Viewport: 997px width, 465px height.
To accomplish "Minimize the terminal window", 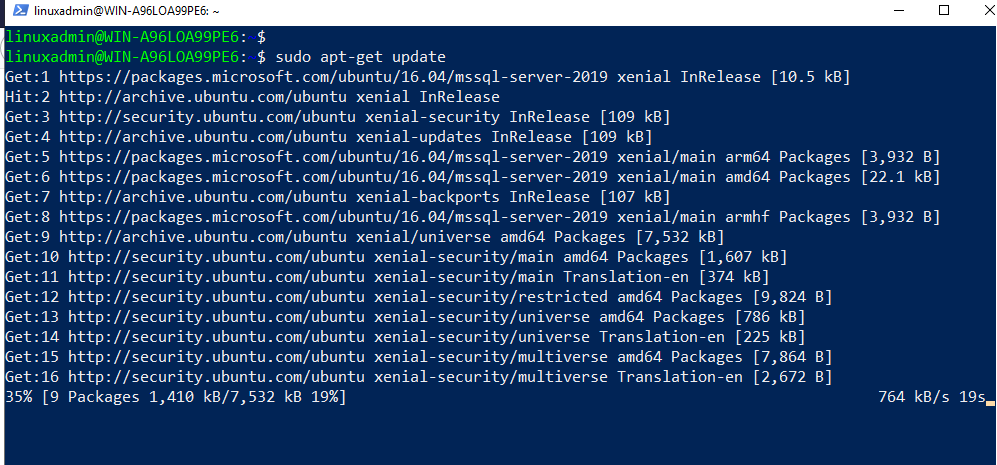I will tap(897, 10).
